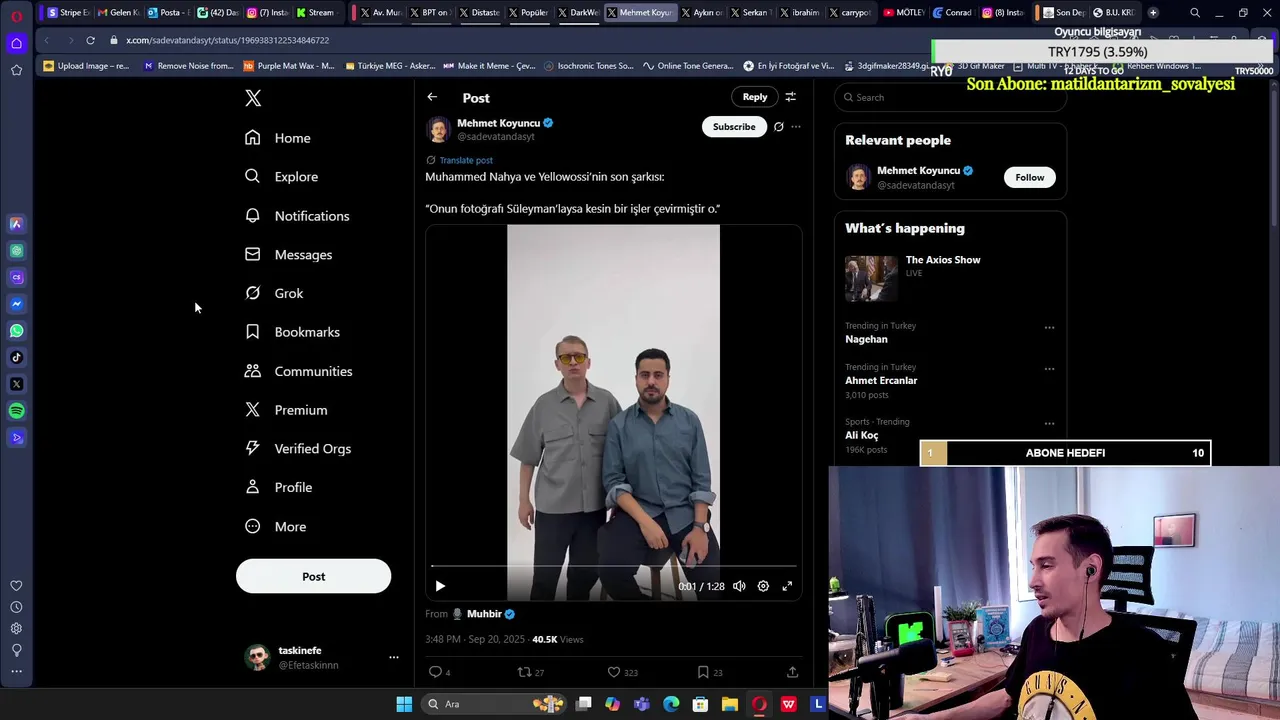Viewport: 1280px width, 720px height.
Task: Toggle video fullscreen
Action: coord(787,586)
